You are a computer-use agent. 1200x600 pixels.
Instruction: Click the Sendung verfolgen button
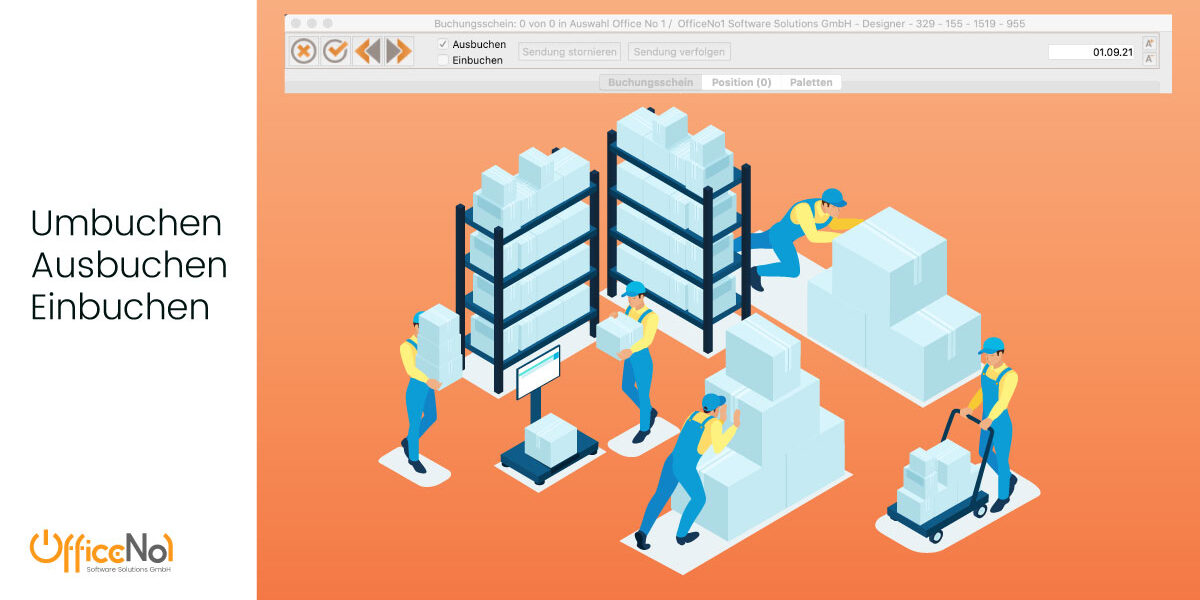[x=679, y=51]
